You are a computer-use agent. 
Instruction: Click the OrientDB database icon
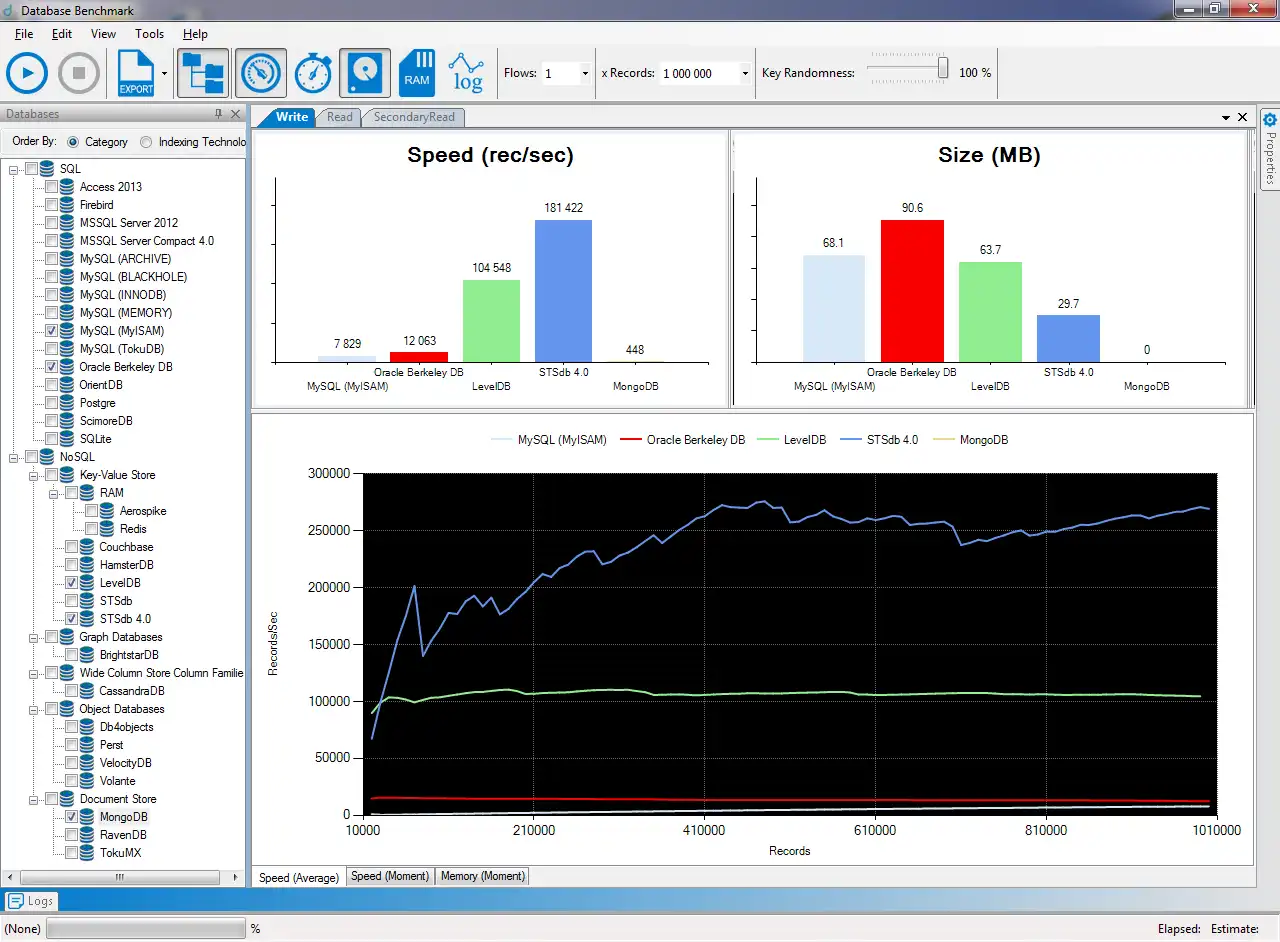pos(67,385)
